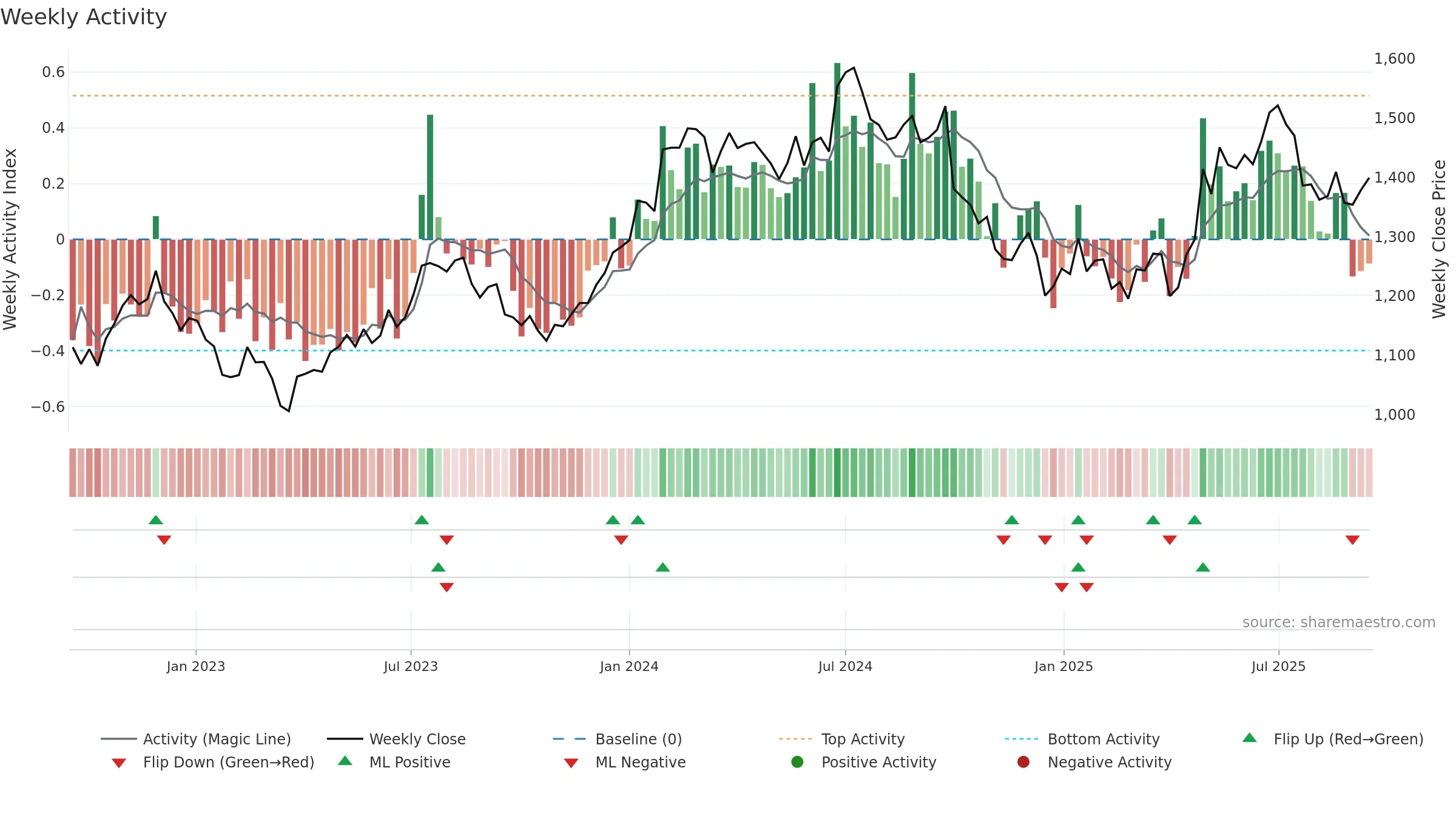Hide the ML Negative legend series
This screenshot has width=1456, height=819.
pyautogui.click(x=624, y=762)
